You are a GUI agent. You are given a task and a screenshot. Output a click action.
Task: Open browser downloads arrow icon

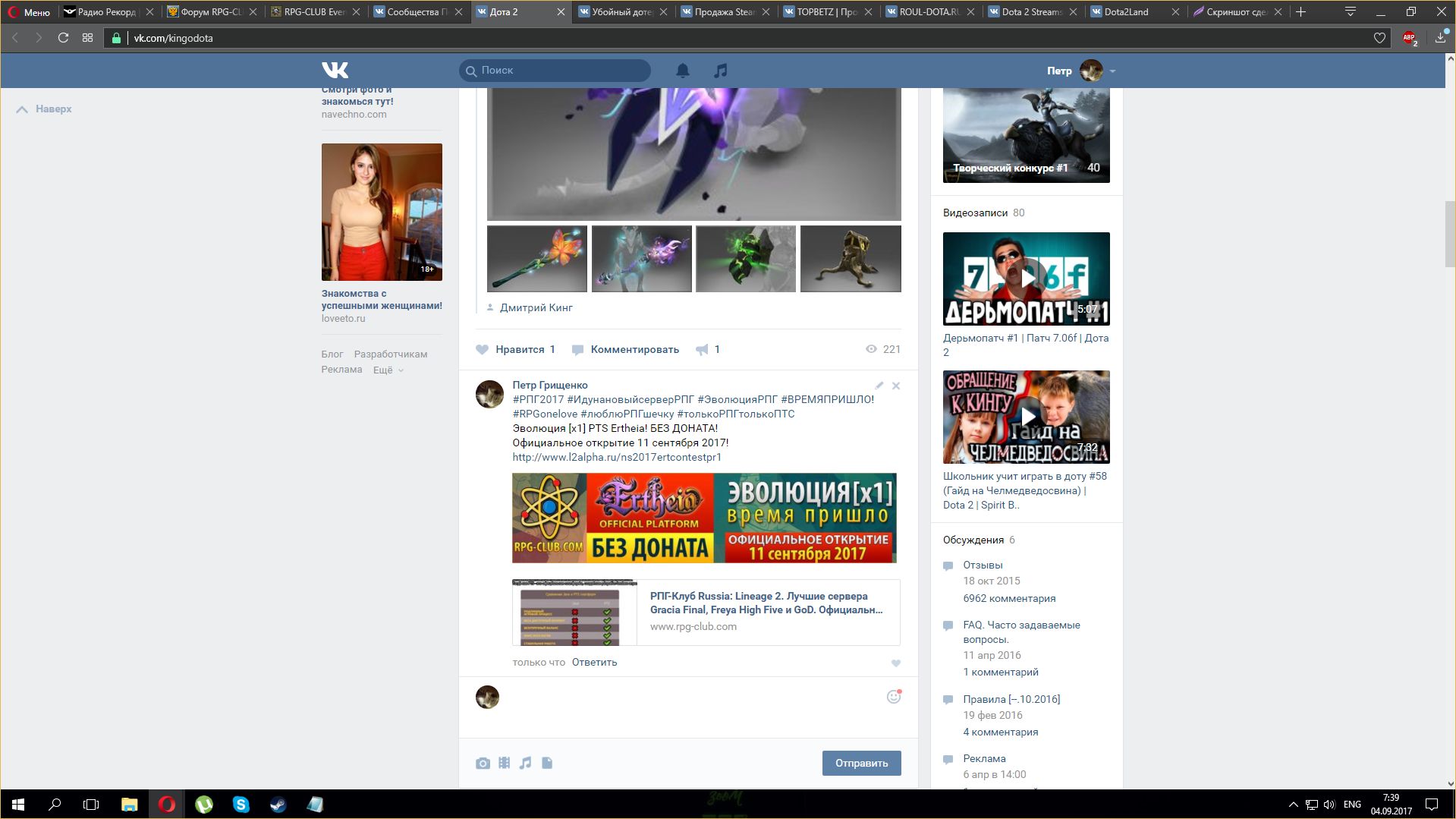point(1440,37)
